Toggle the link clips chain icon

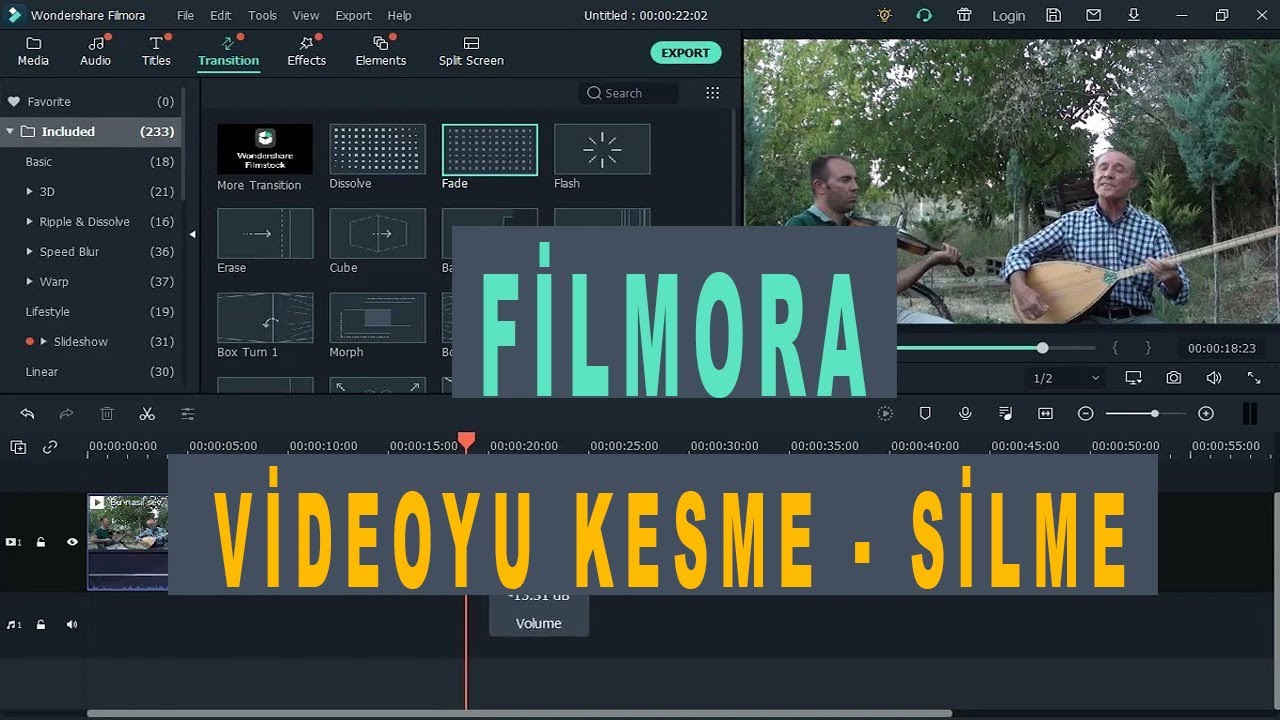[x=50, y=447]
